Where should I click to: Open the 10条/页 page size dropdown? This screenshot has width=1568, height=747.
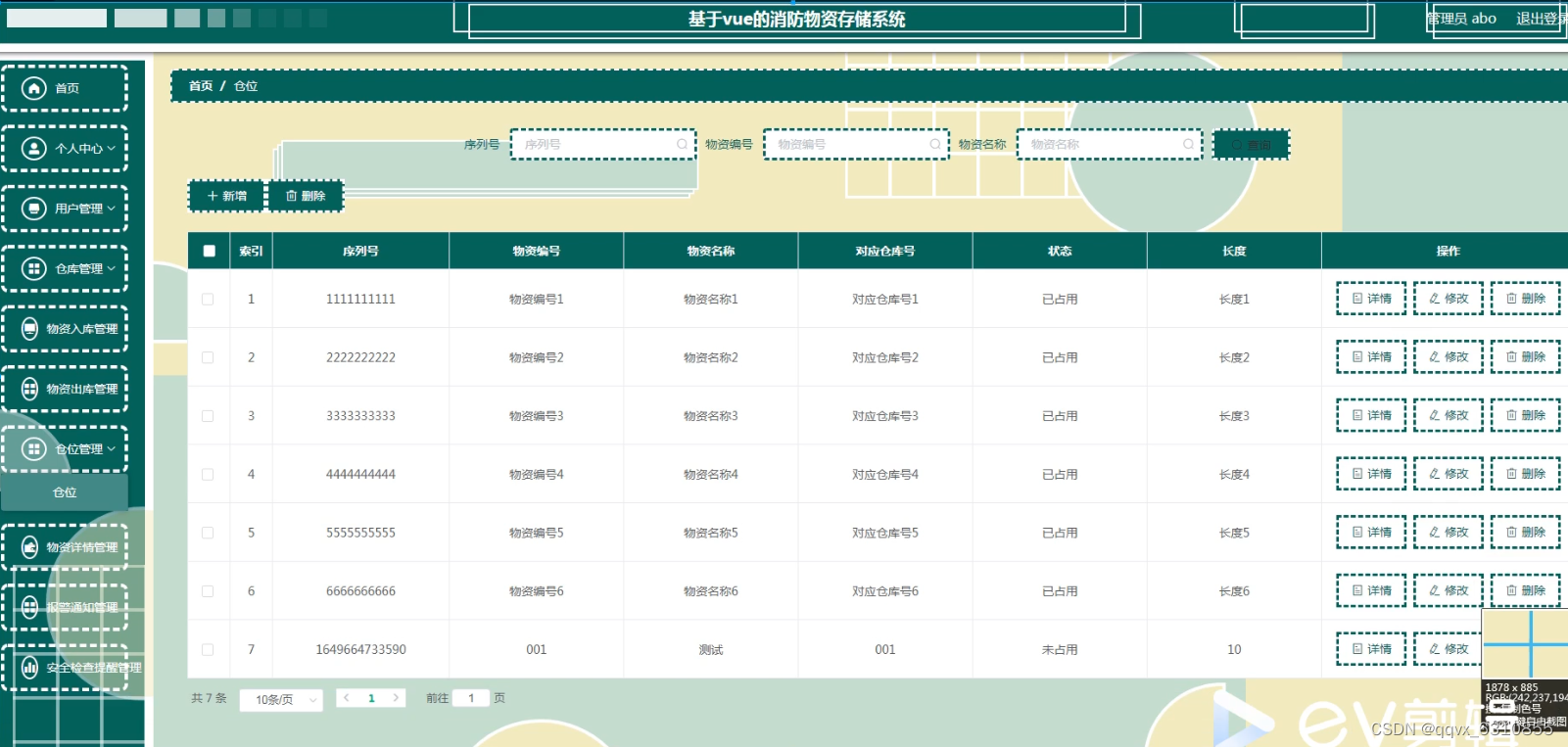coord(281,699)
